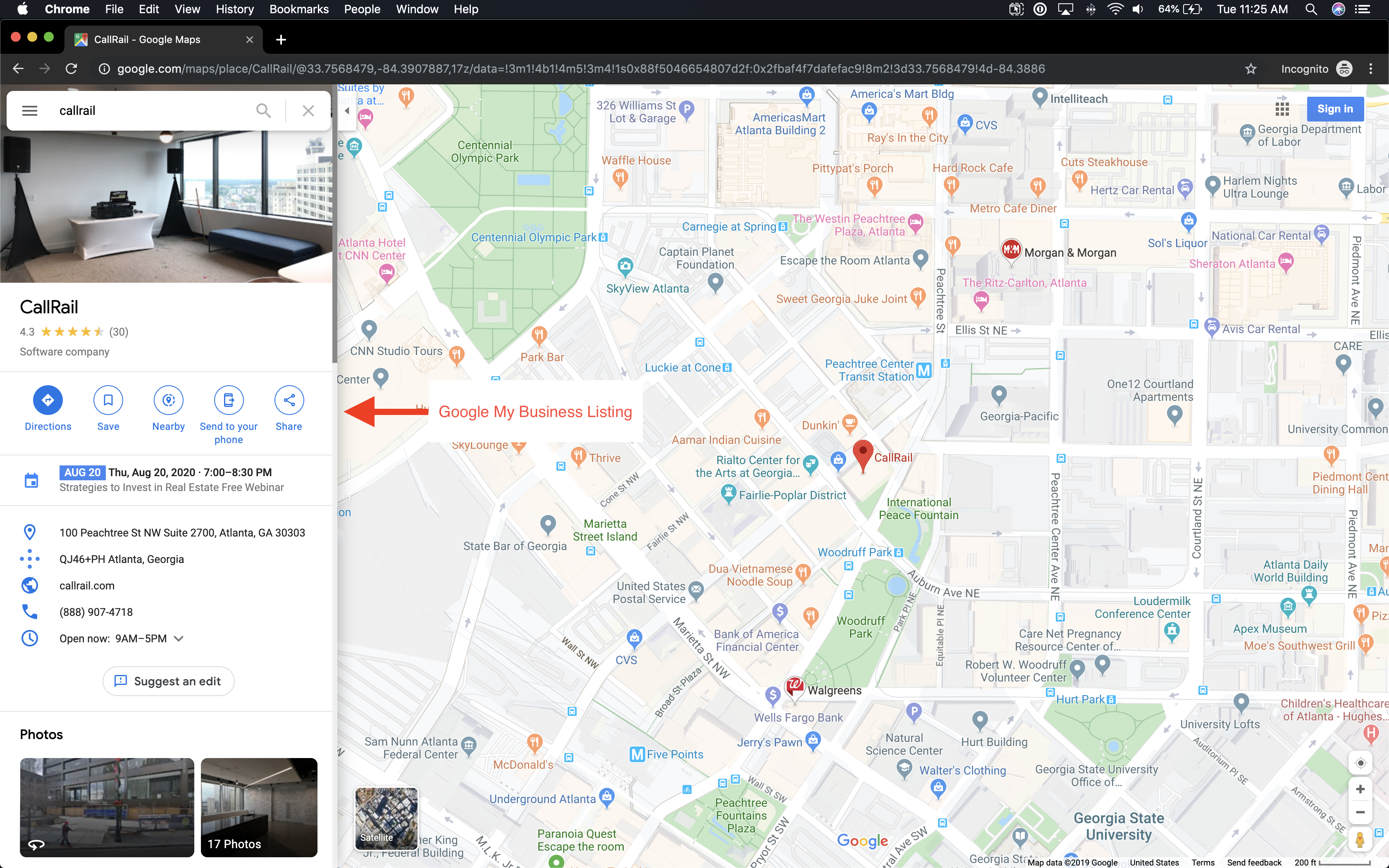Open the Google apps grid
This screenshot has height=868, width=1389.
(x=1282, y=108)
